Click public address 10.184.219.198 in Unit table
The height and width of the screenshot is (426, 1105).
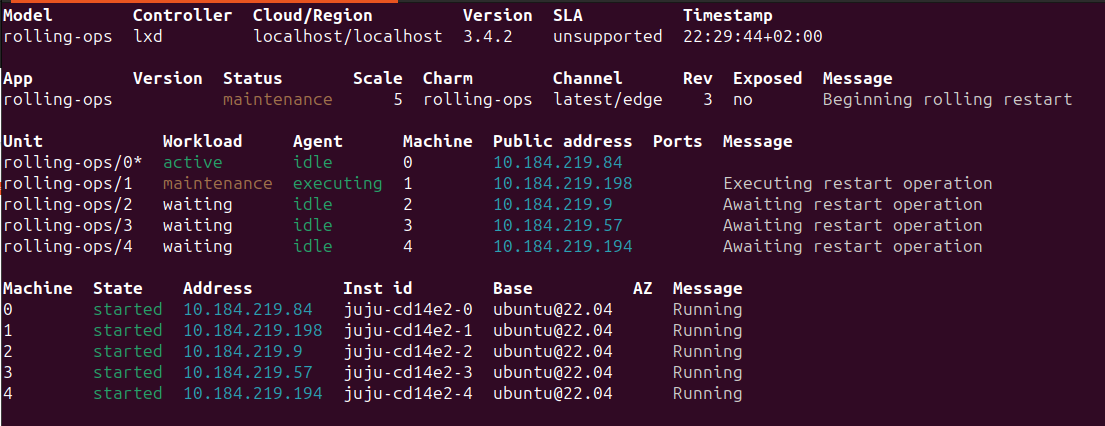562,184
